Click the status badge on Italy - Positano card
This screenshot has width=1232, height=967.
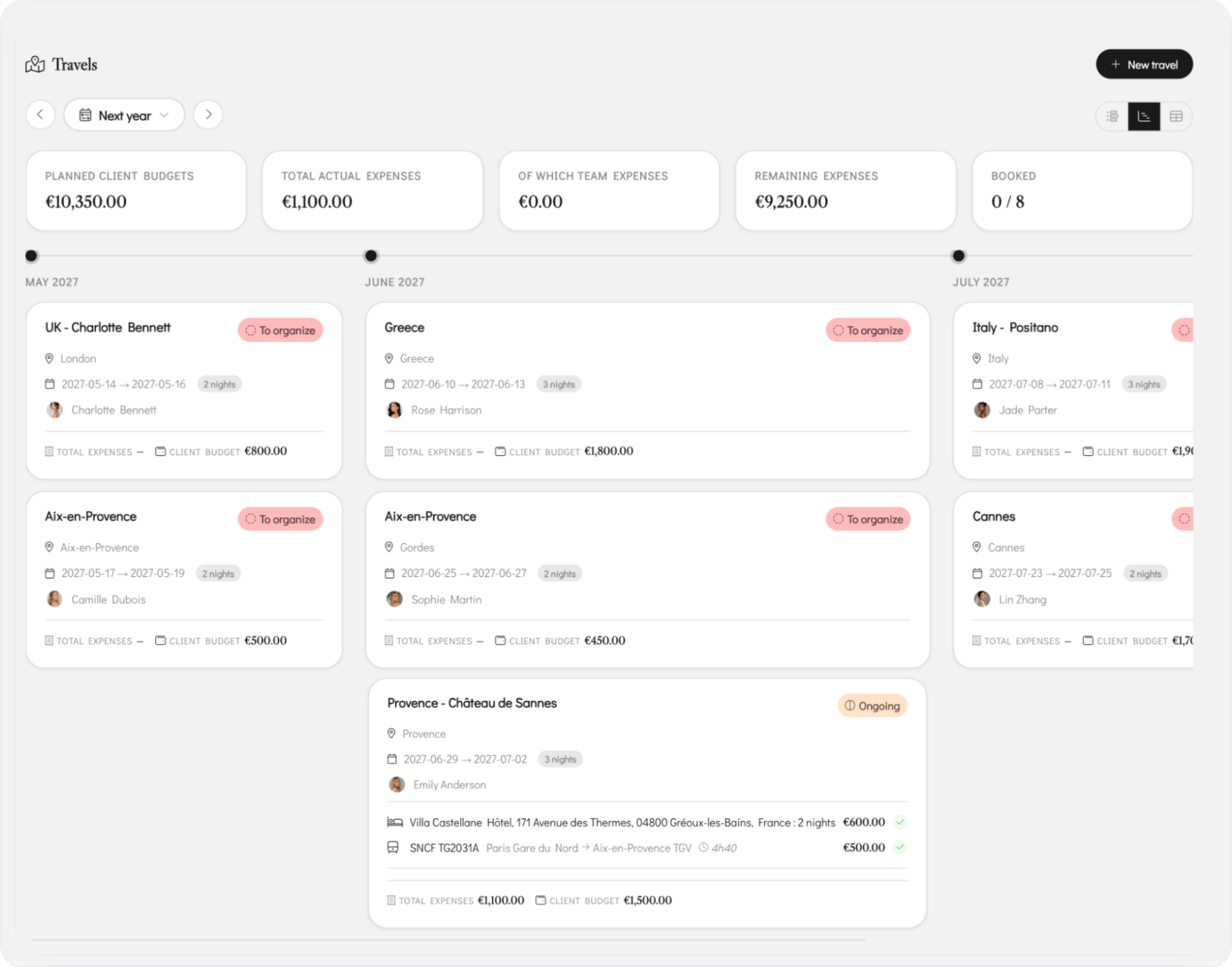pyautogui.click(x=1183, y=330)
